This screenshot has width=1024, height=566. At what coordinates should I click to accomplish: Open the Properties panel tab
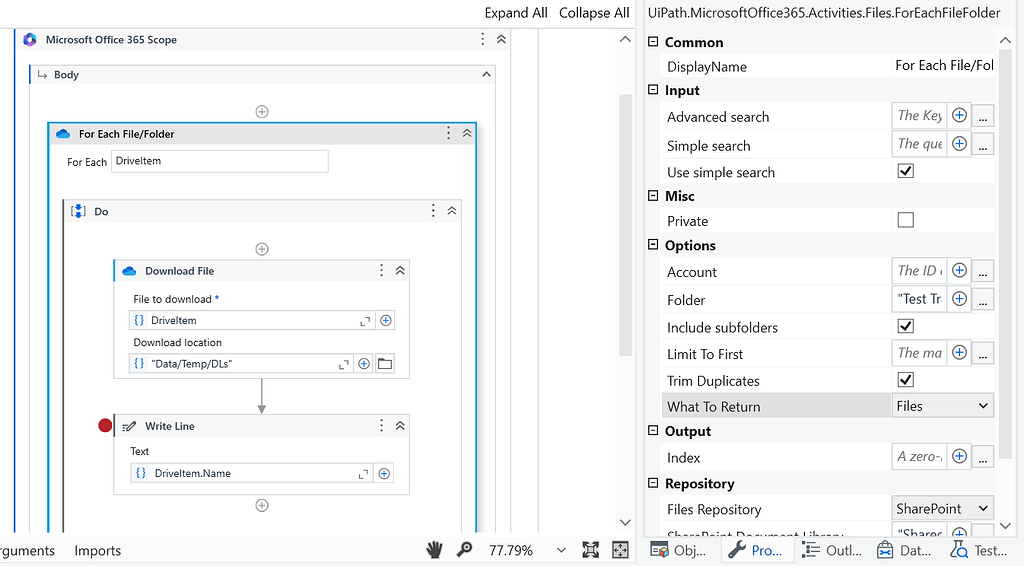click(757, 551)
